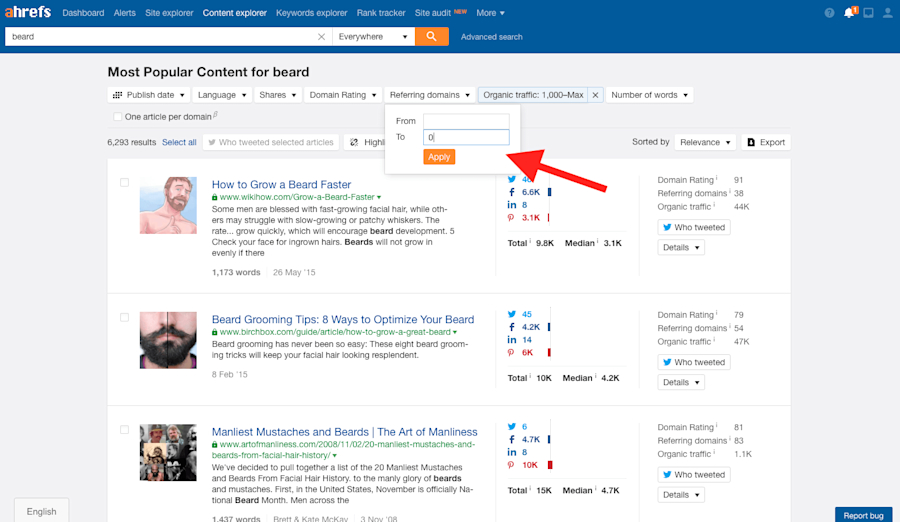Viewport: 900px width, 522px height.
Task: Select the Manliest Mustaches article checkbox
Action: (x=125, y=430)
